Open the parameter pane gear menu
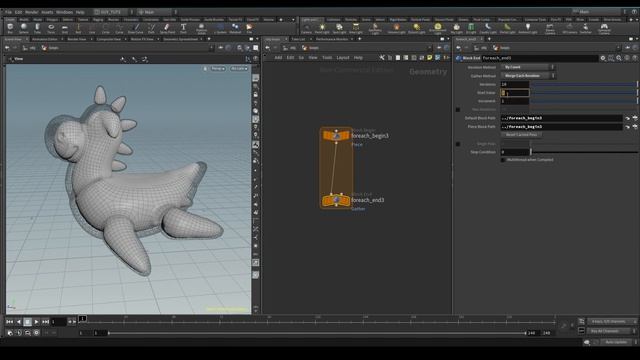The image size is (640, 360). coord(603,58)
